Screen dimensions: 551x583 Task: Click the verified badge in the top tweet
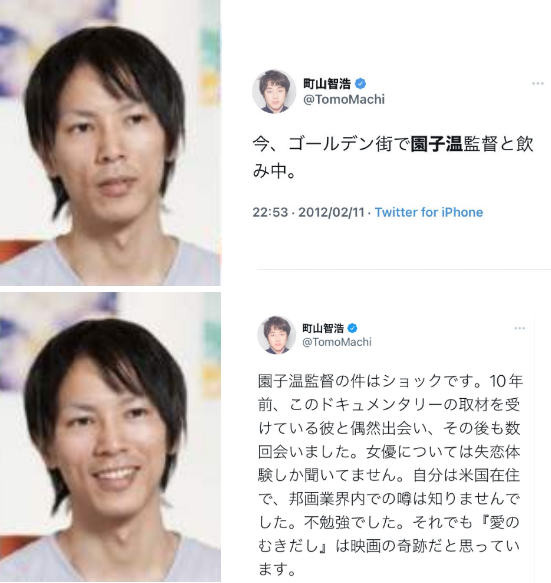(360, 84)
